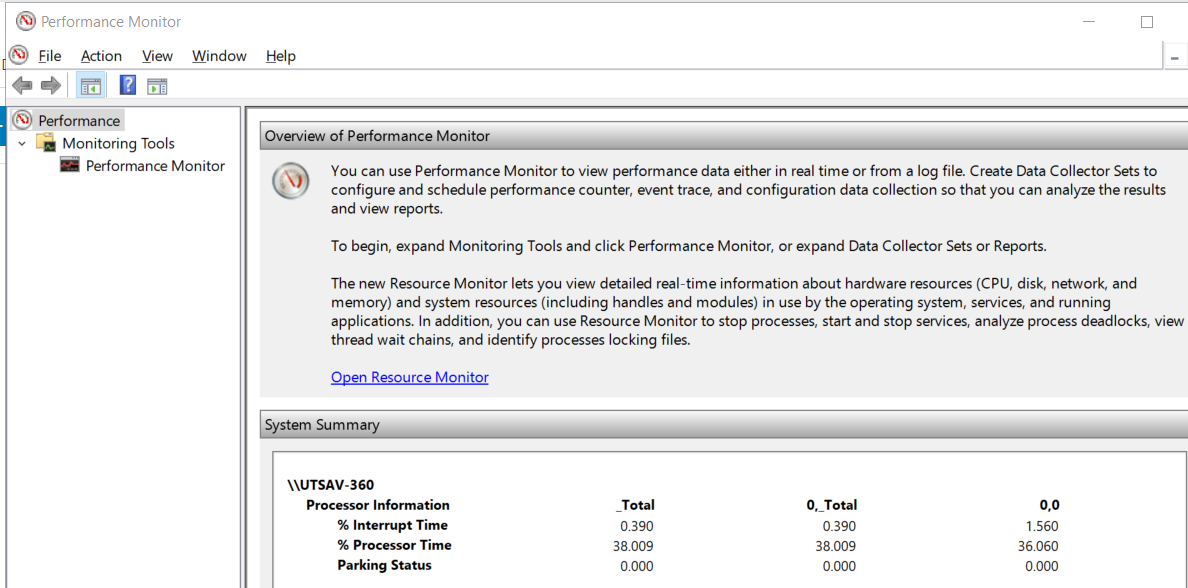Click the Overview of Performance Monitor header

click(377, 136)
